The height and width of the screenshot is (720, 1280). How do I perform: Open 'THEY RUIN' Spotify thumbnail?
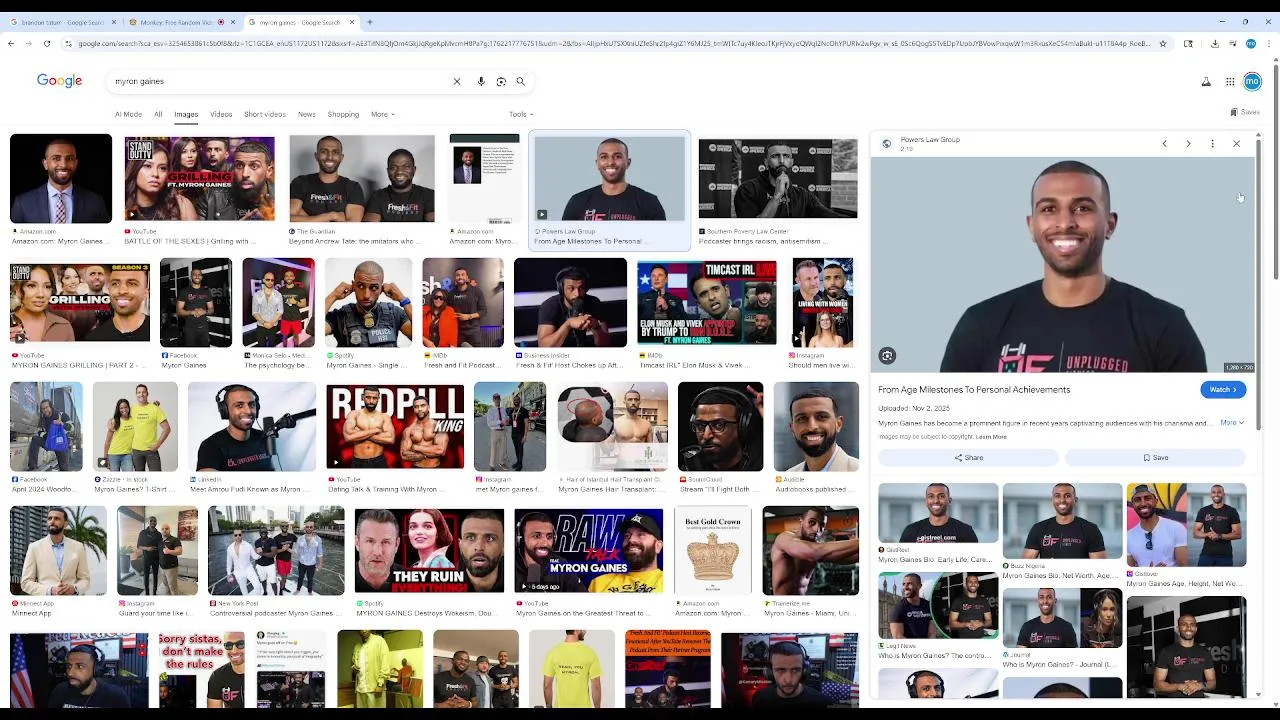(x=429, y=550)
